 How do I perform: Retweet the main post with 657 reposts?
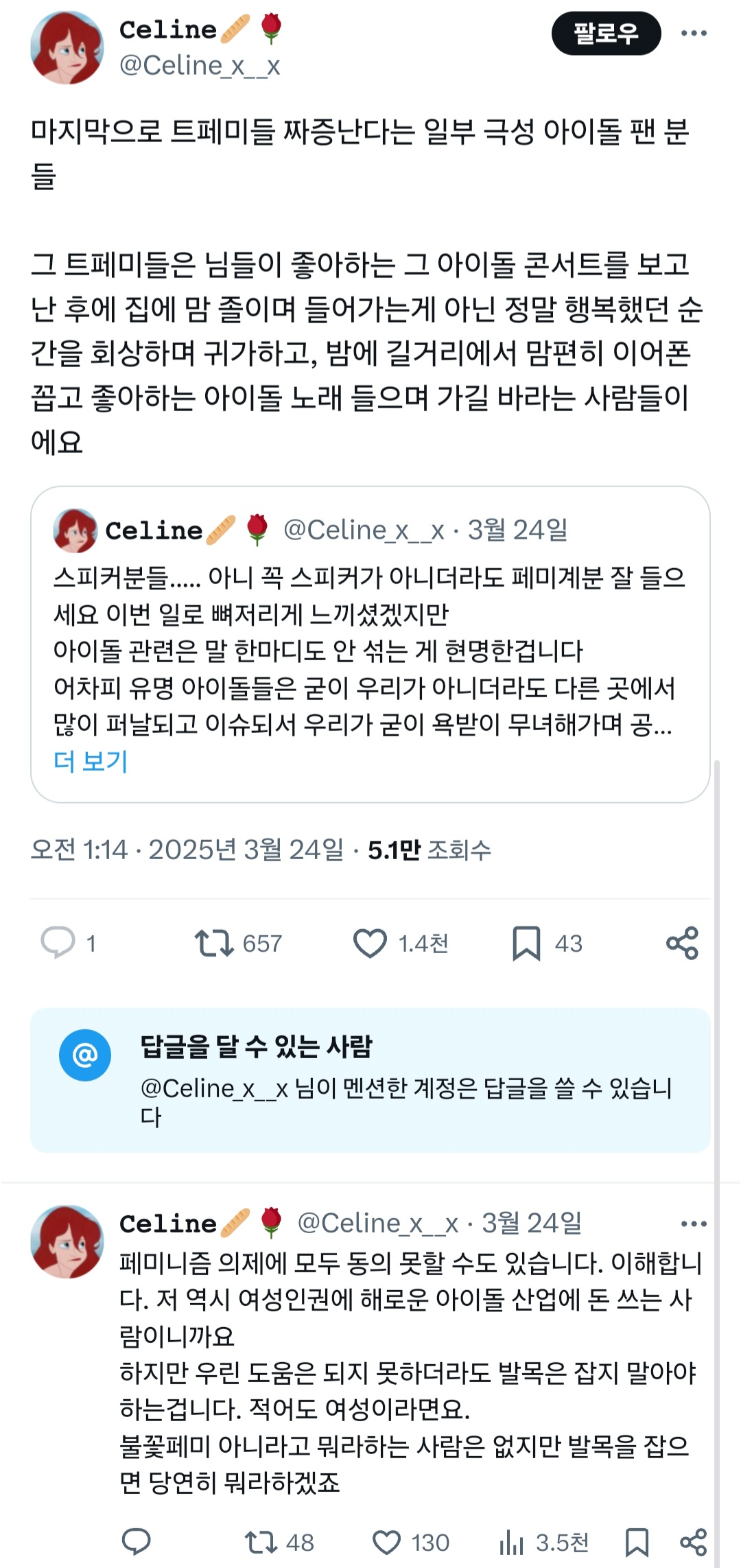[x=215, y=943]
